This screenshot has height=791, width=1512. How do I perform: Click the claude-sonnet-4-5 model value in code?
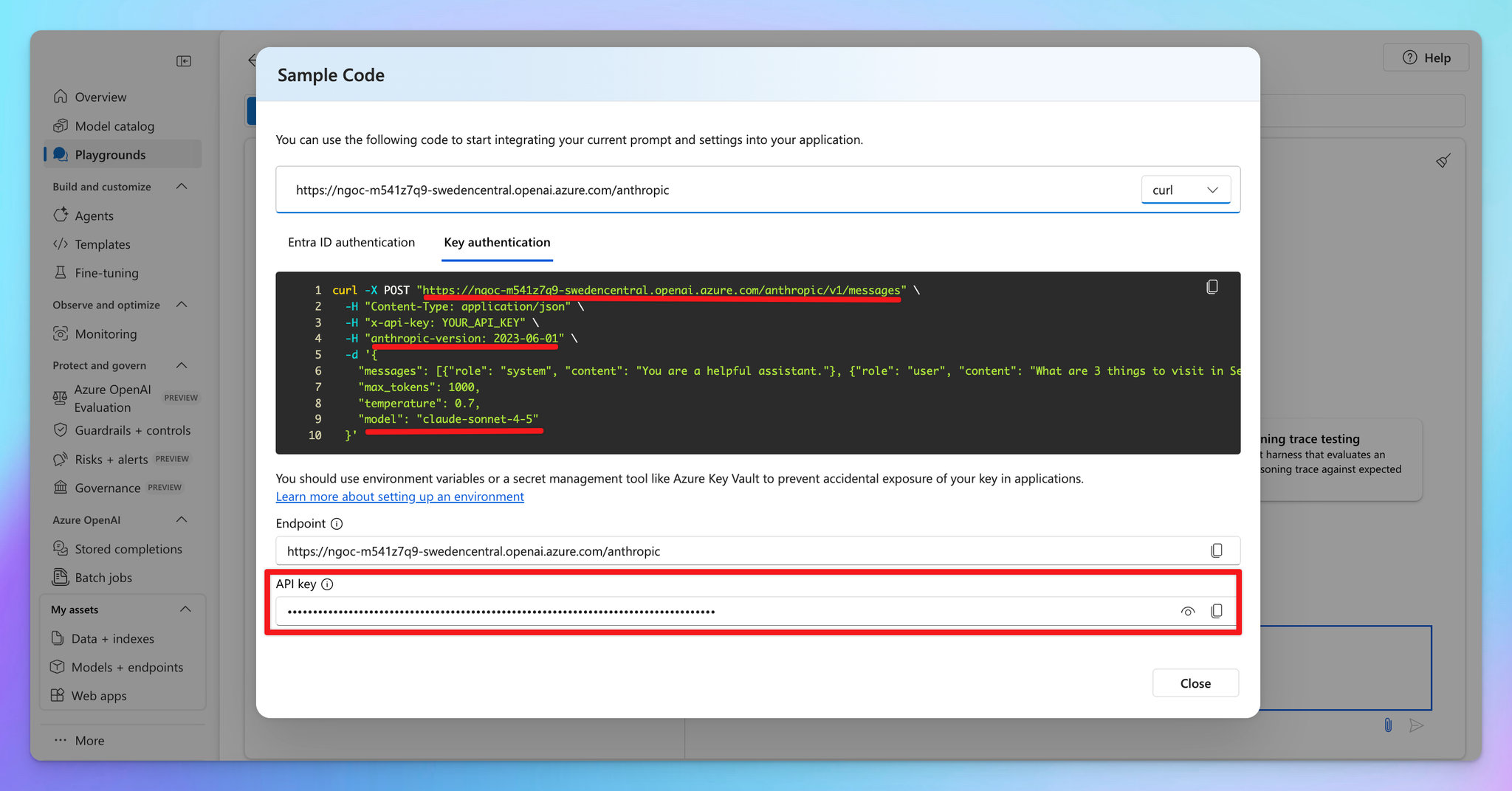[x=478, y=419]
